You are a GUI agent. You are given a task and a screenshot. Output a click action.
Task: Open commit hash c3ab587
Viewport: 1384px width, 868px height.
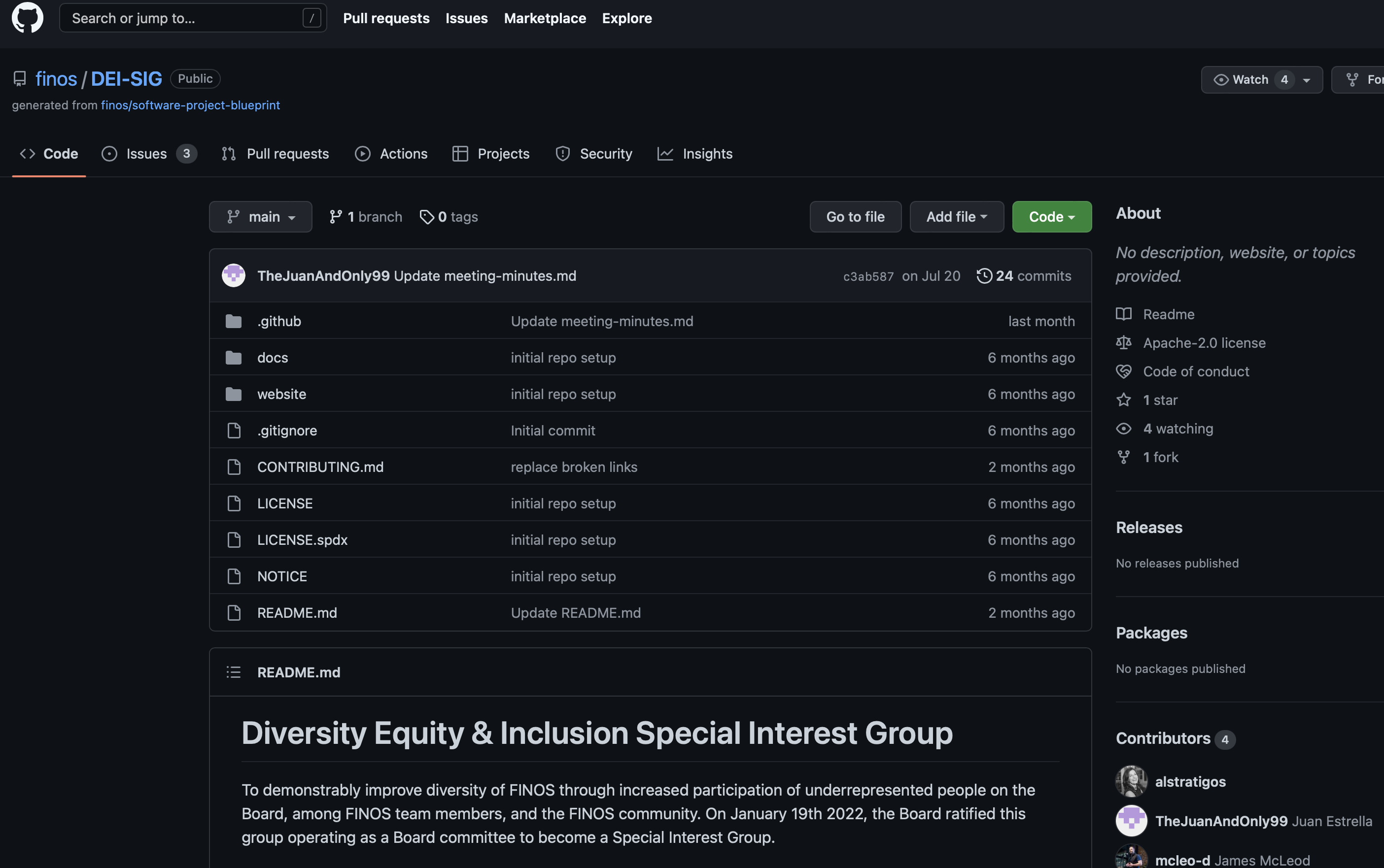point(868,276)
